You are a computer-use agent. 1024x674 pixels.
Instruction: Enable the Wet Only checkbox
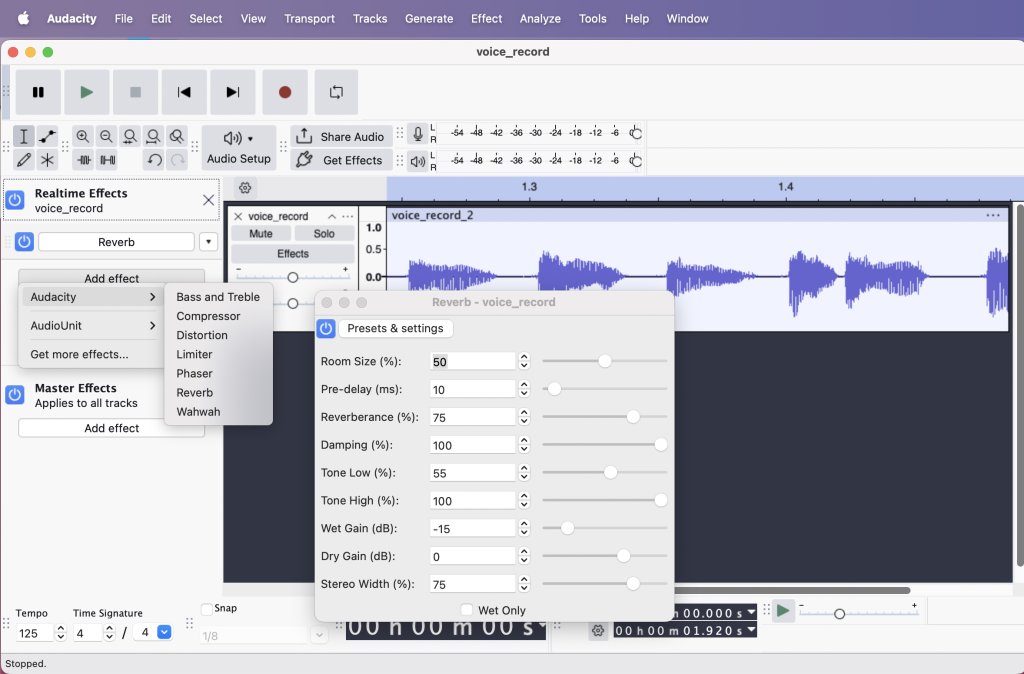tap(467, 610)
